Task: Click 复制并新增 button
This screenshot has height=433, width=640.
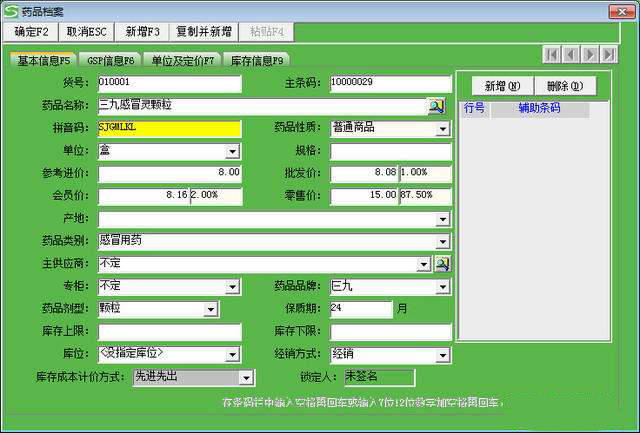Action: [204, 32]
